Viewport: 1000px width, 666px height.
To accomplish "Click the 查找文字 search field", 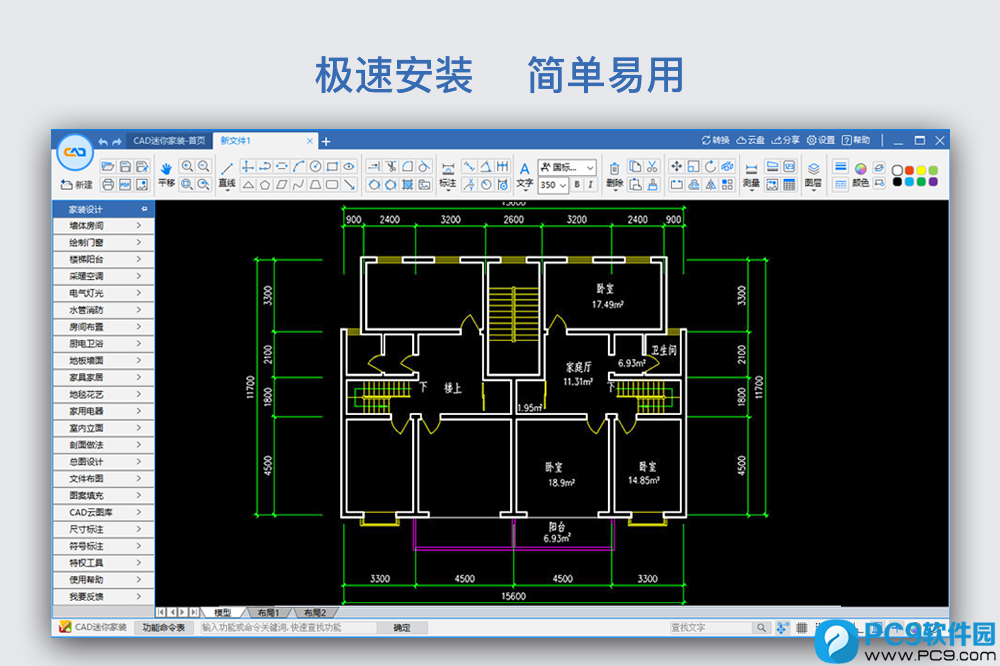I will (x=710, y=628).
